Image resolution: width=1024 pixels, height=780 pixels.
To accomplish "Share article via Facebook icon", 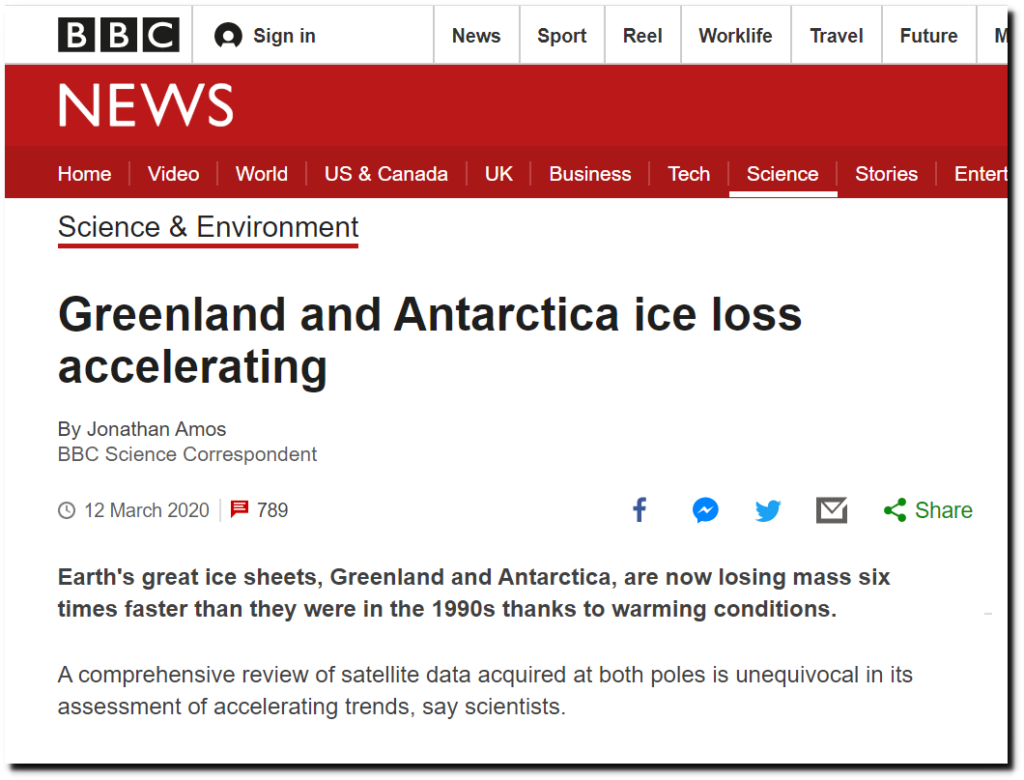I will (x=640, y=510).
